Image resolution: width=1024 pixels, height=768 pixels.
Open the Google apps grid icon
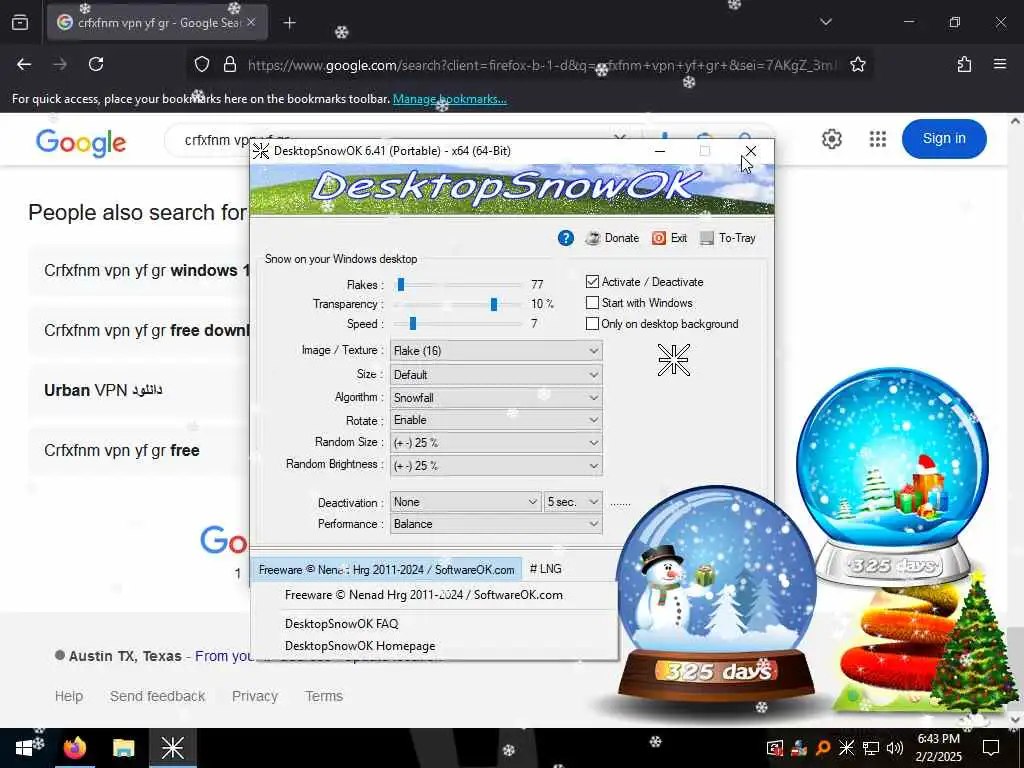(x=878, y=138)
